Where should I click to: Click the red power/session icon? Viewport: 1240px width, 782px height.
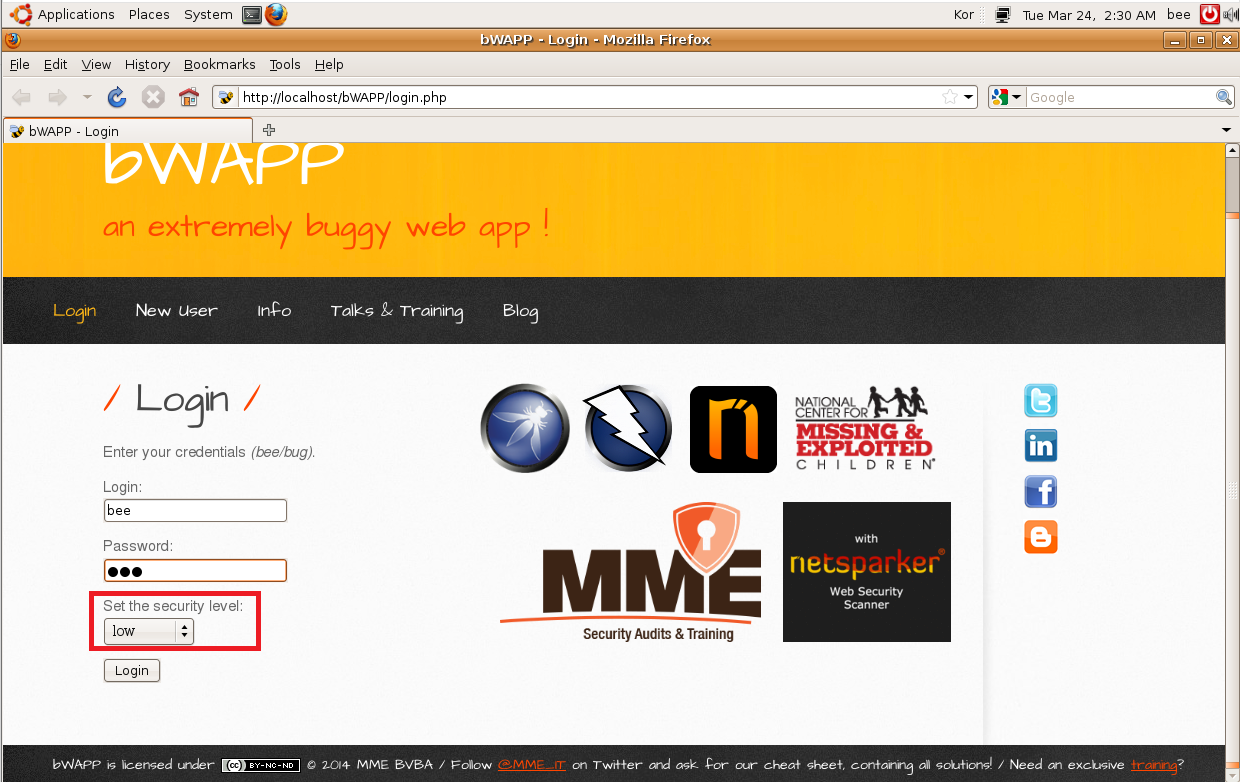click(x=1210, y=14)
